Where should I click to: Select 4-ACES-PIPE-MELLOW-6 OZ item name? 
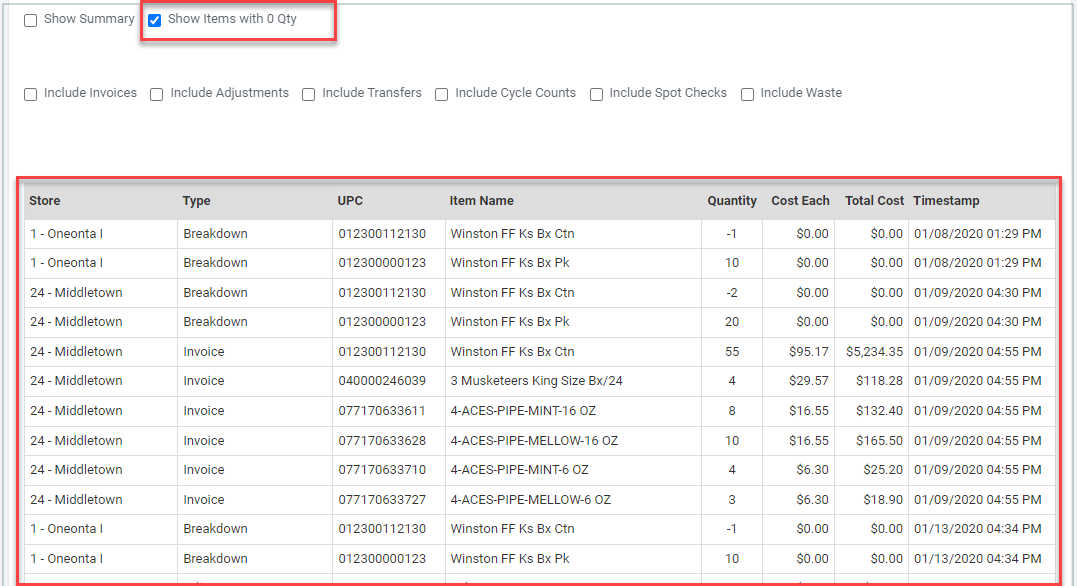tap(530, 499)
